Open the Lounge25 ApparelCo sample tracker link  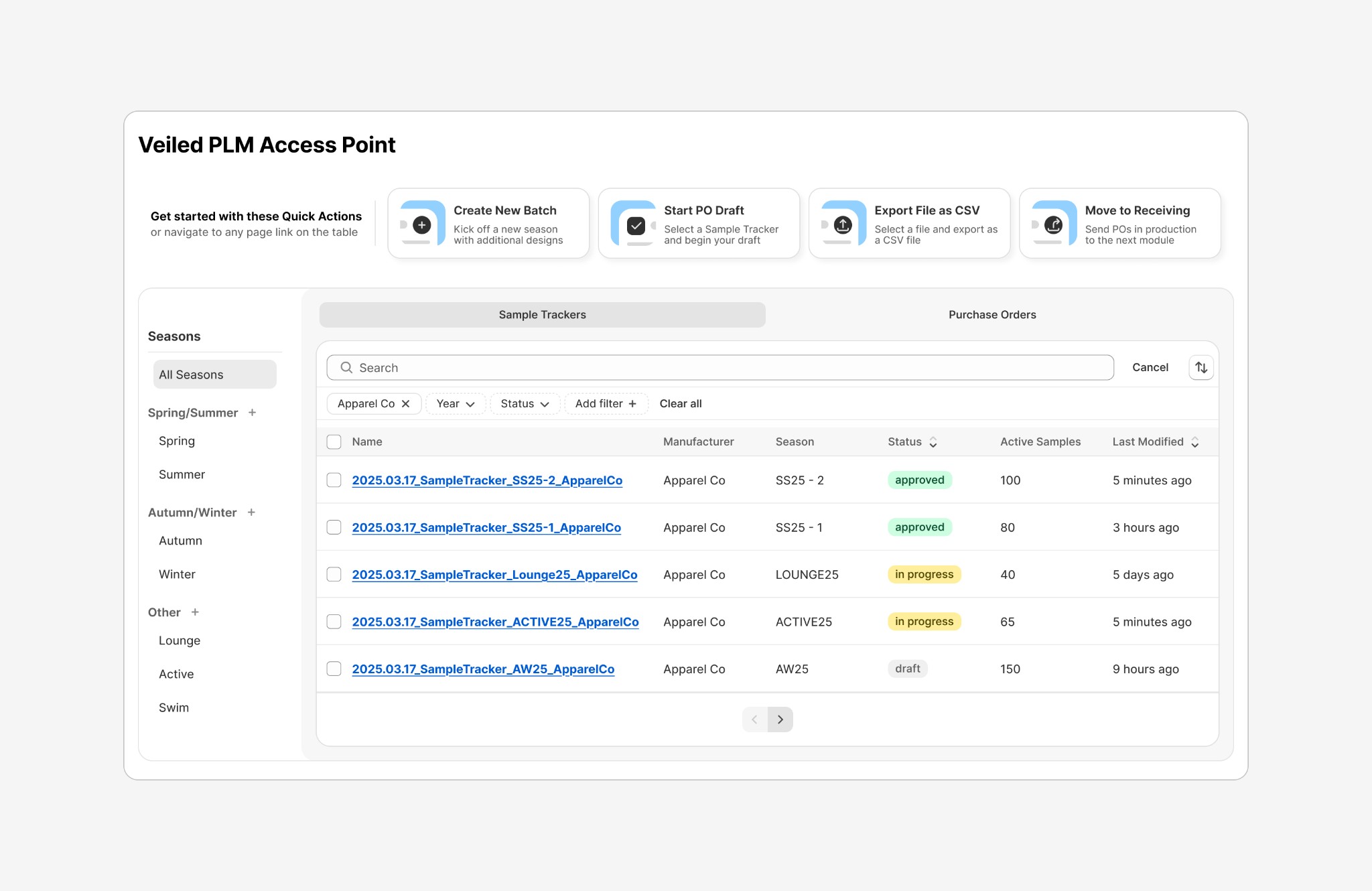tap(494, 575)
